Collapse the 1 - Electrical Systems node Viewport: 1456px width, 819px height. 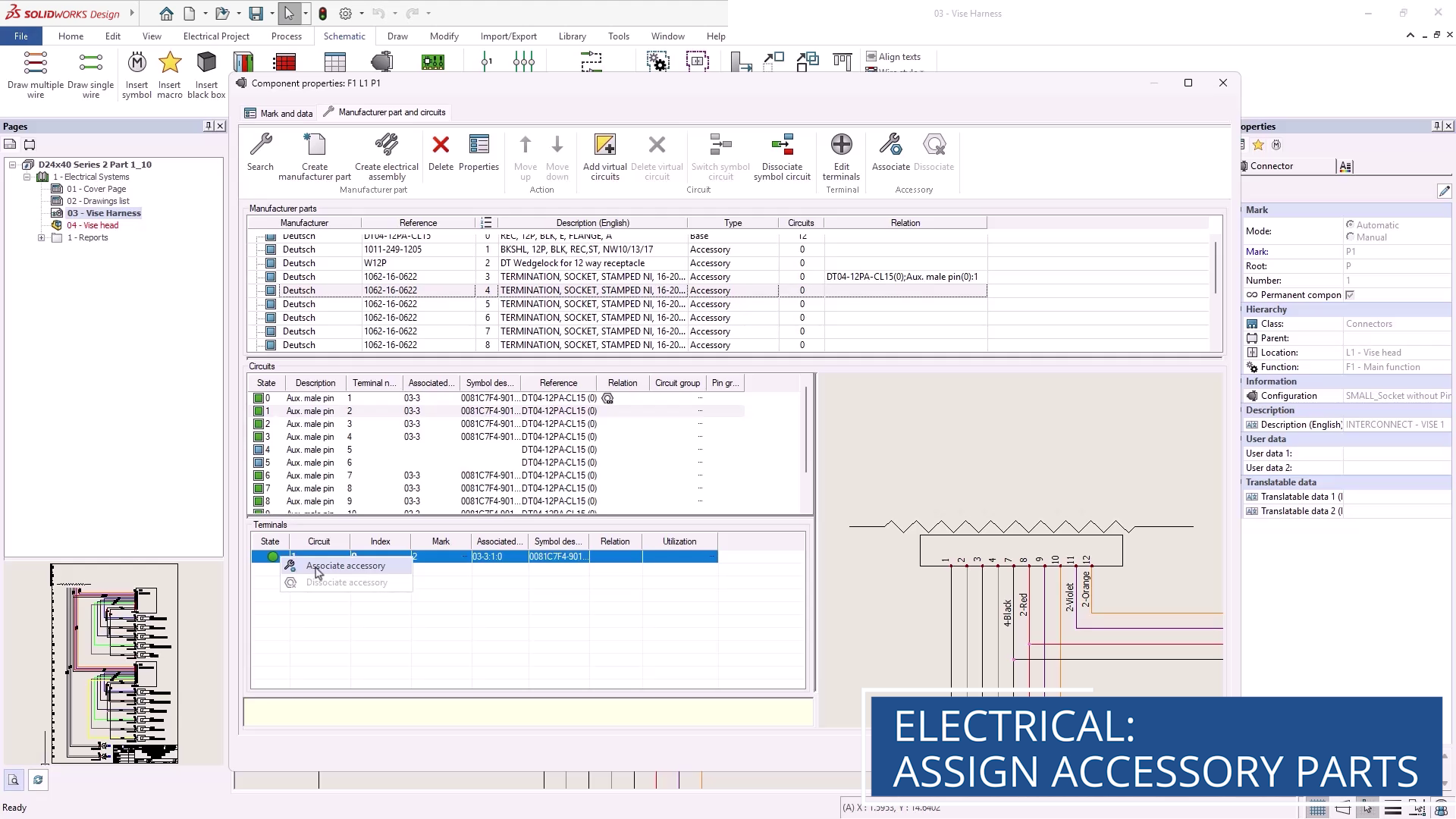27,177
